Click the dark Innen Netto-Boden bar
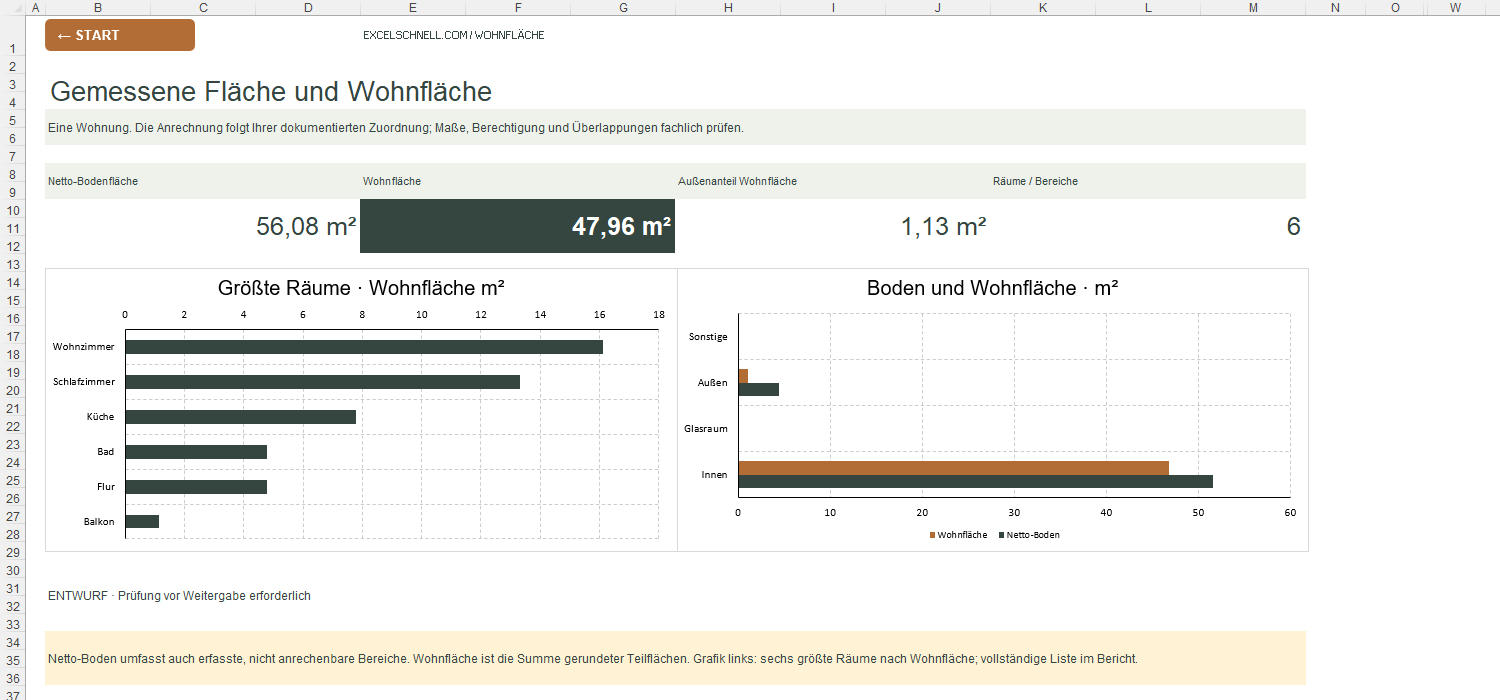This screenshot has width=1500, height=700. pyautogui.click(x=976, y=482)
